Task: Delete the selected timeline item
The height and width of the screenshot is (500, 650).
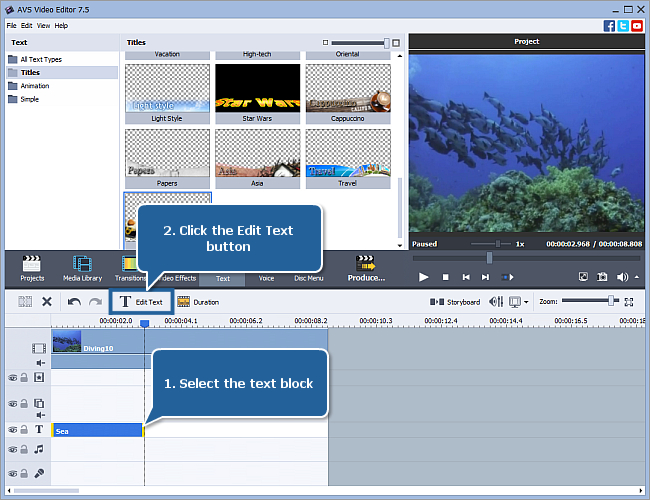Action: point(47,301)
